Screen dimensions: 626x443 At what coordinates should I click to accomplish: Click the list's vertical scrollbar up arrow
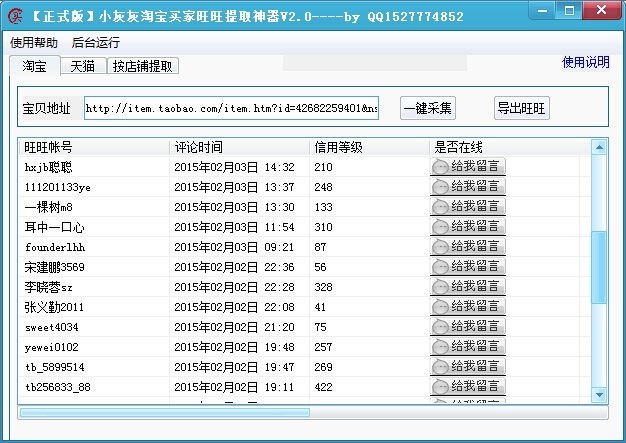point(599,147)
